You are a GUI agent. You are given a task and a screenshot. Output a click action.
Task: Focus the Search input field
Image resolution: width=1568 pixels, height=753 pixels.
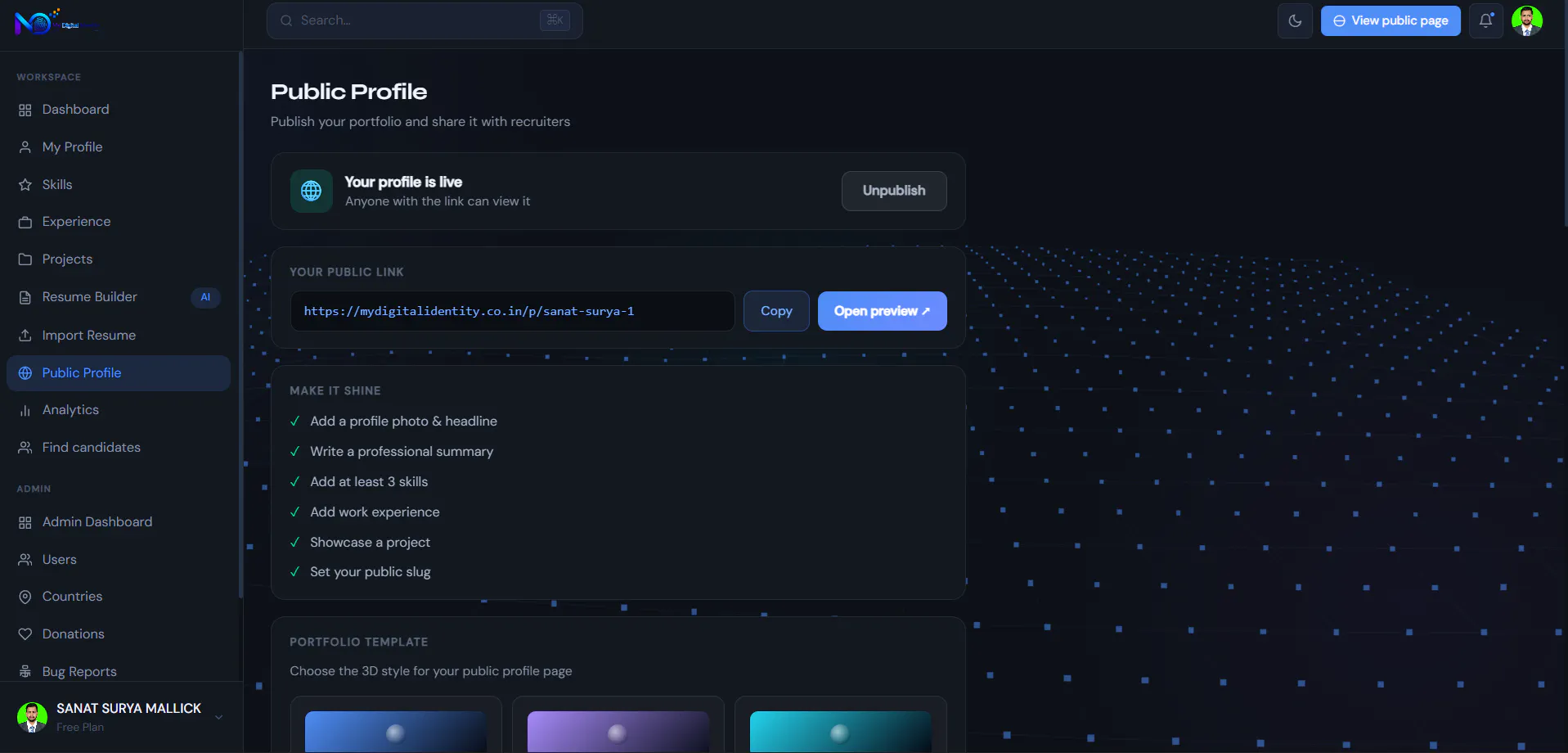425,20
